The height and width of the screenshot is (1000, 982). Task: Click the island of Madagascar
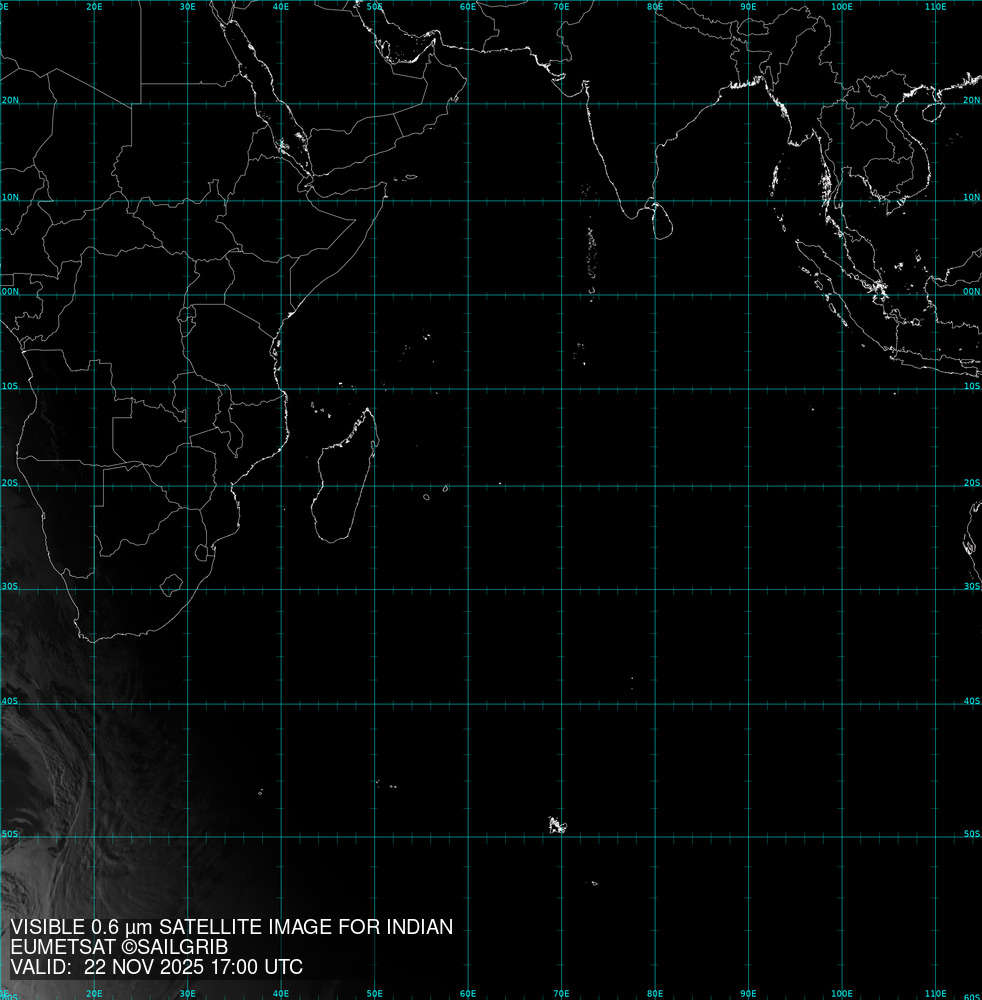pyautogui.click(x=342, y=480)
